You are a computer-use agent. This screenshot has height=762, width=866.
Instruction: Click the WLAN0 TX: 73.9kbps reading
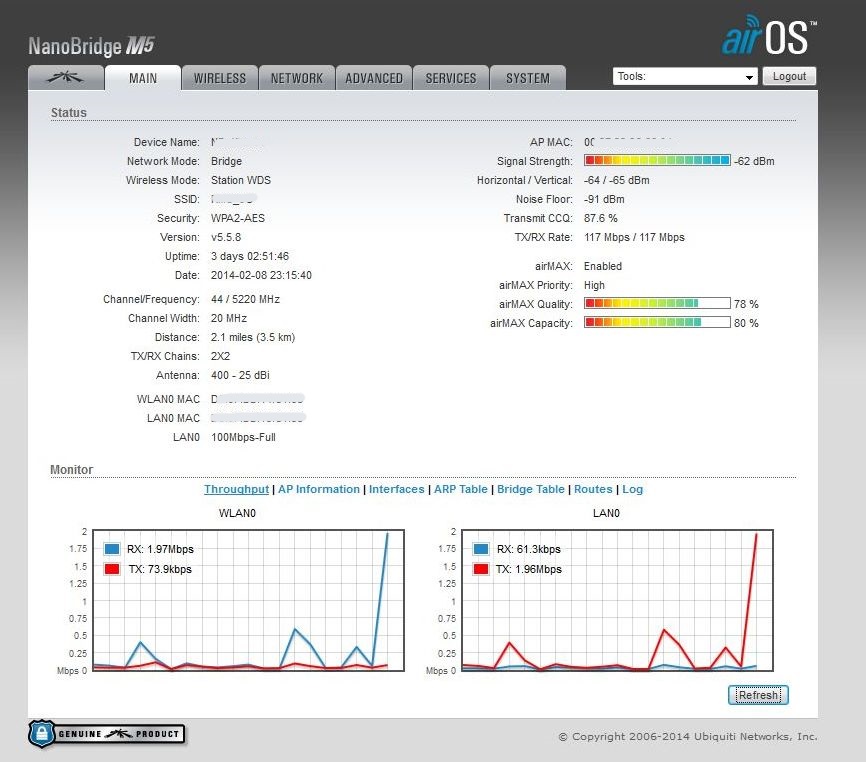coord(160,569)
